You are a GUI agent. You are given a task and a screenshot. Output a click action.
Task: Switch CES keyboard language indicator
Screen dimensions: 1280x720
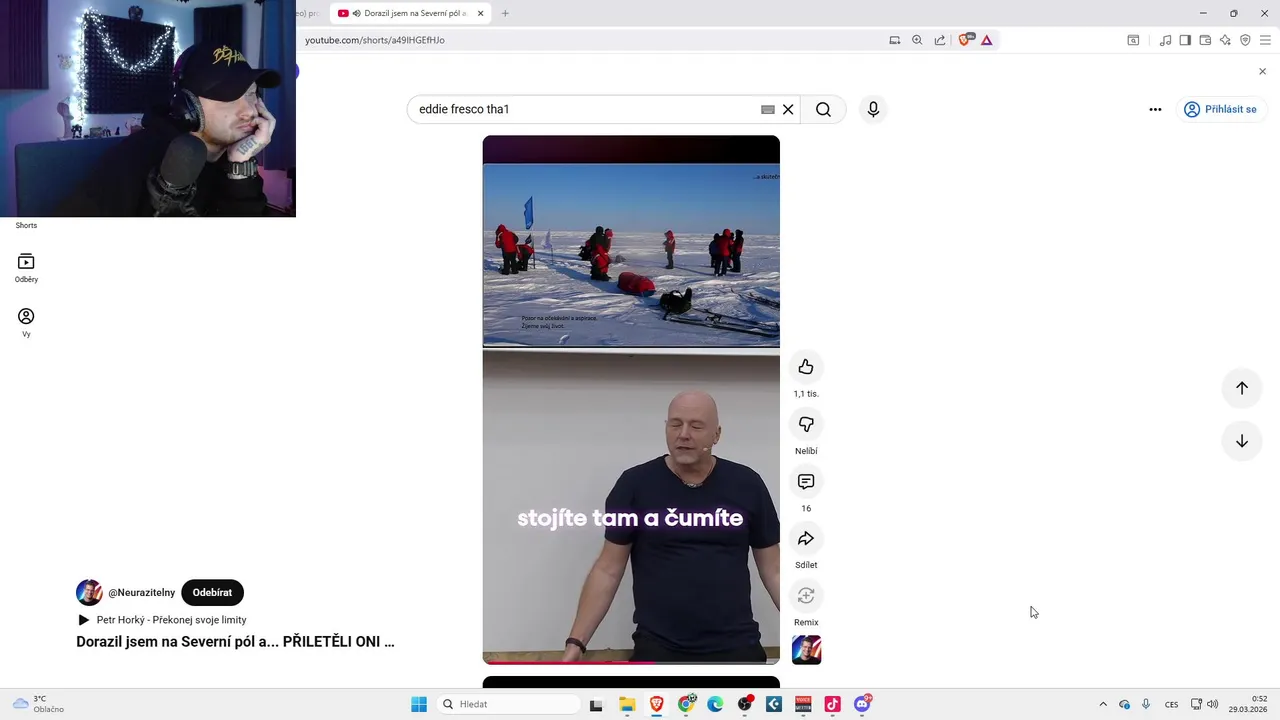(1171, 704)
